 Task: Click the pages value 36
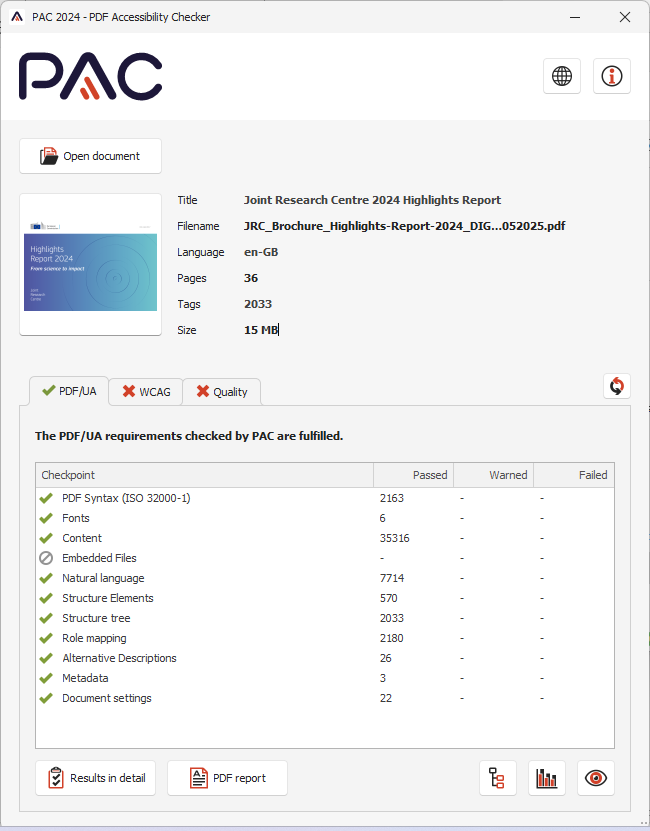(251, 278)
